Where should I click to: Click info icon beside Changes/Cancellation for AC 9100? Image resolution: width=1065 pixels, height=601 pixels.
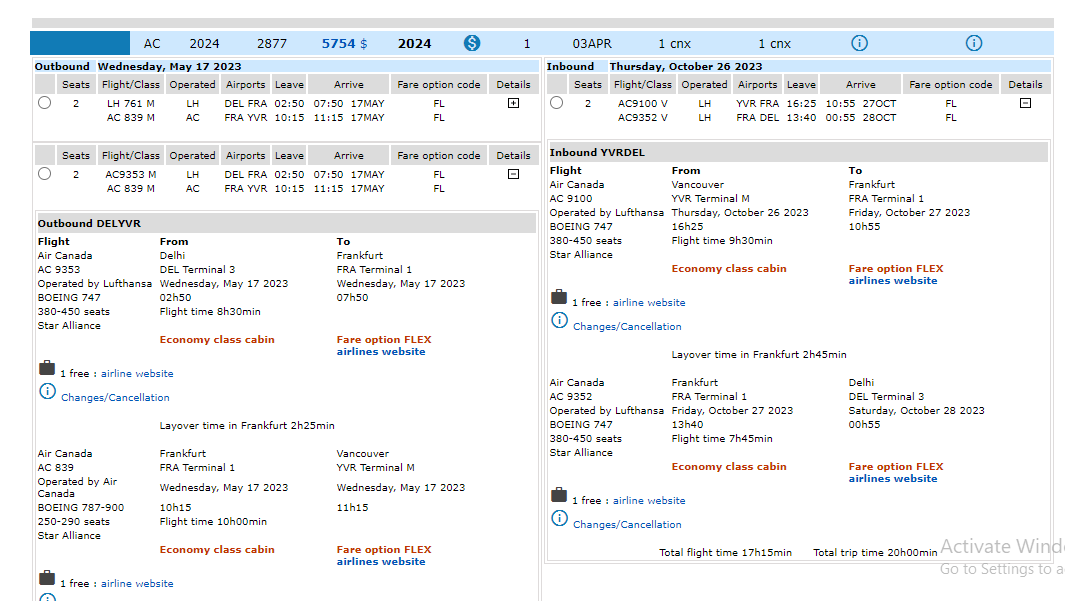click(559, 321)
